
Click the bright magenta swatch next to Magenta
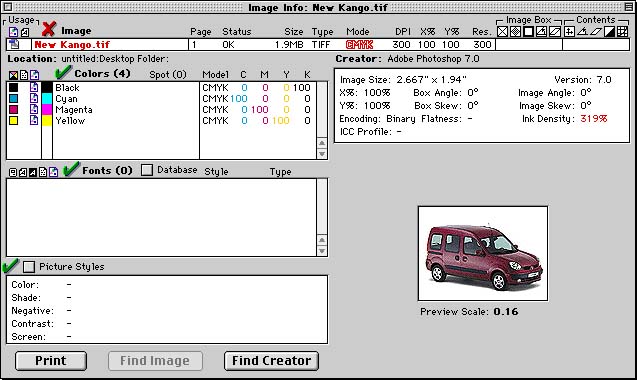point(47,109)
